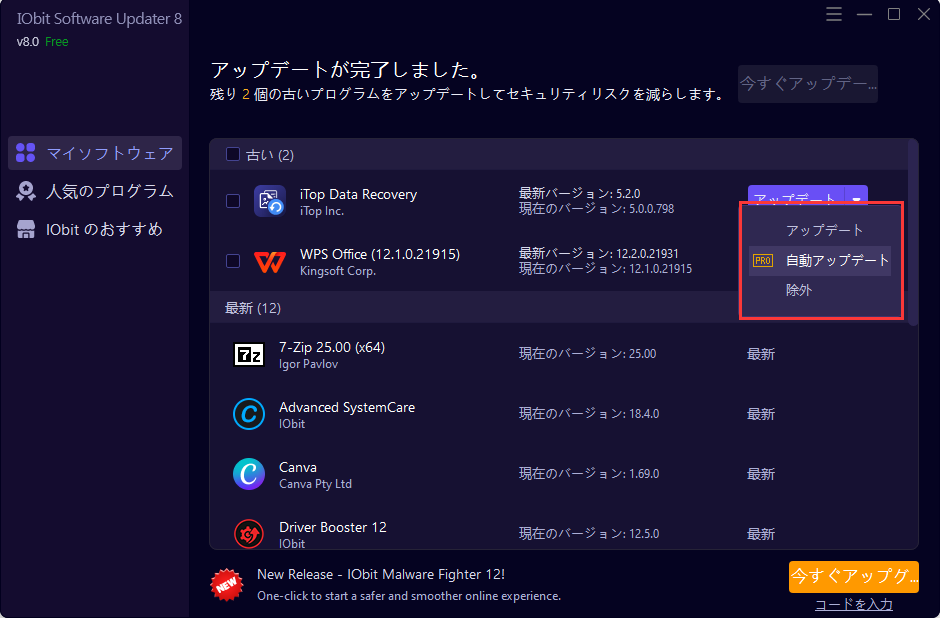Click the Canva app icon

(249, 474)
